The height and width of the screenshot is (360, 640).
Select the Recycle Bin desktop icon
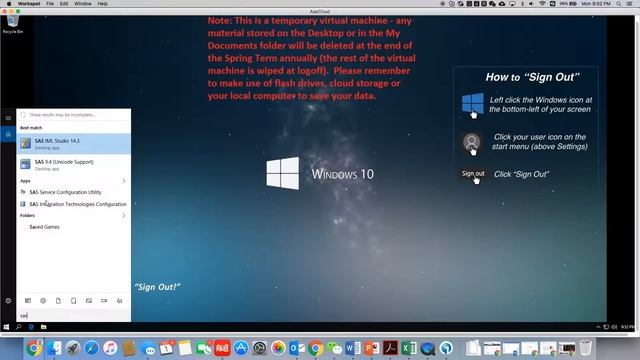point(13,24)
